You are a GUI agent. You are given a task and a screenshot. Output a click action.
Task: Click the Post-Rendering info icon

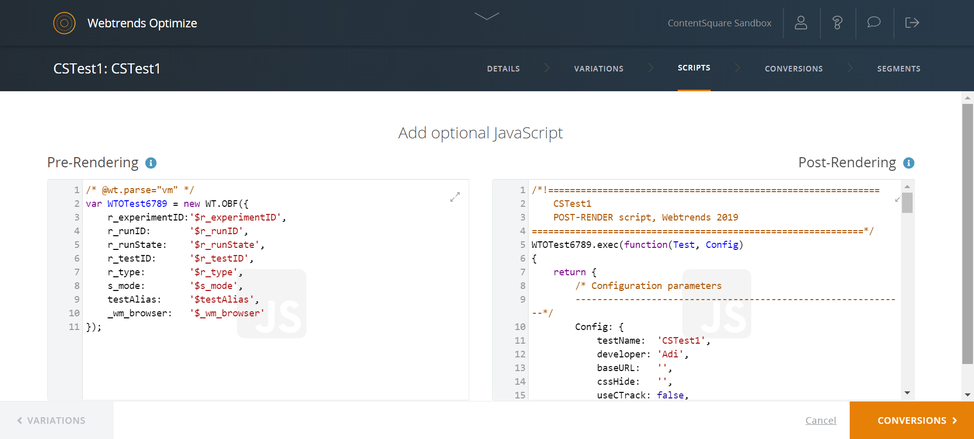pos(909,163)
